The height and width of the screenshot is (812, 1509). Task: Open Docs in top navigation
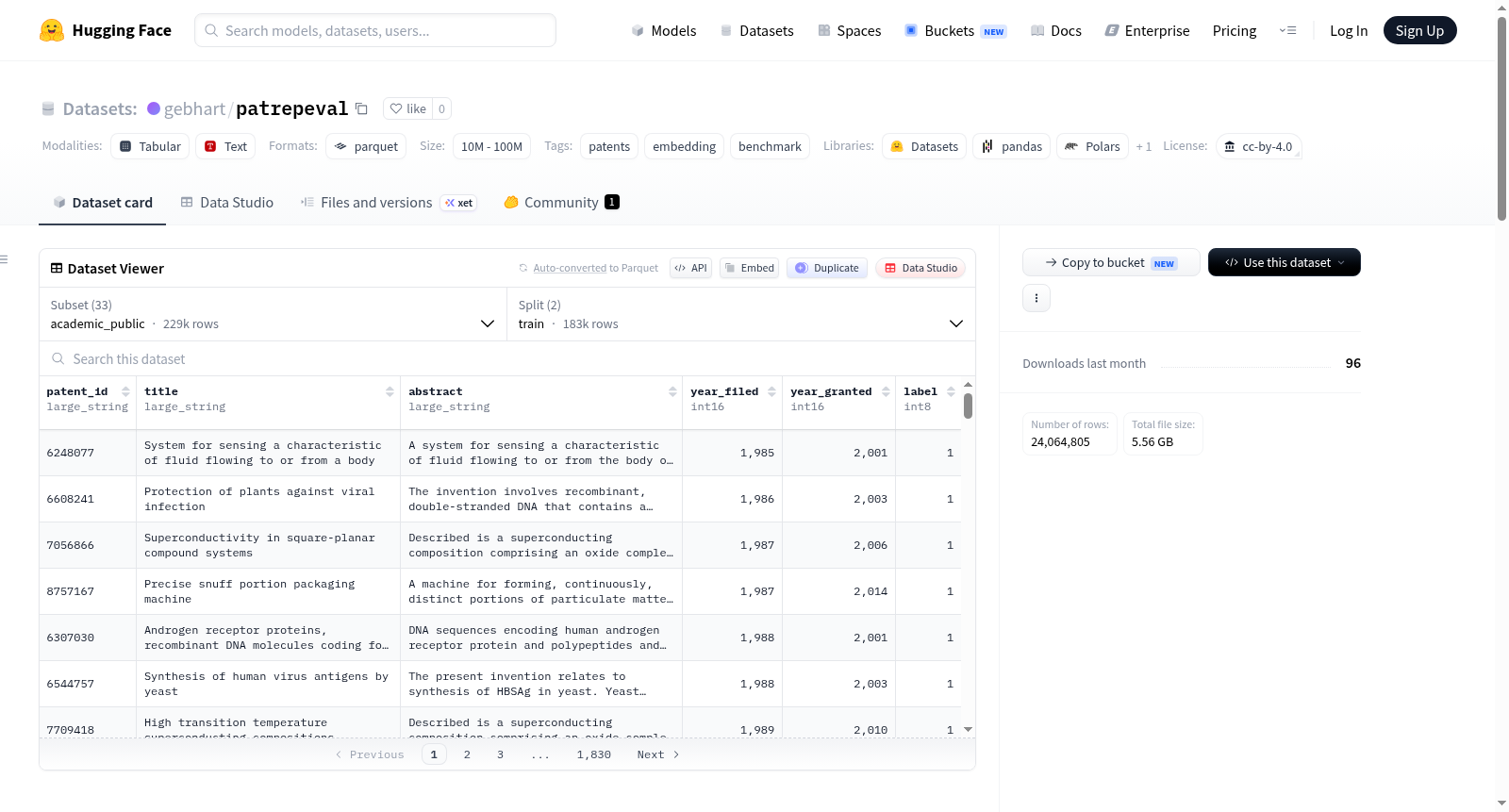tap(1056, 30)
